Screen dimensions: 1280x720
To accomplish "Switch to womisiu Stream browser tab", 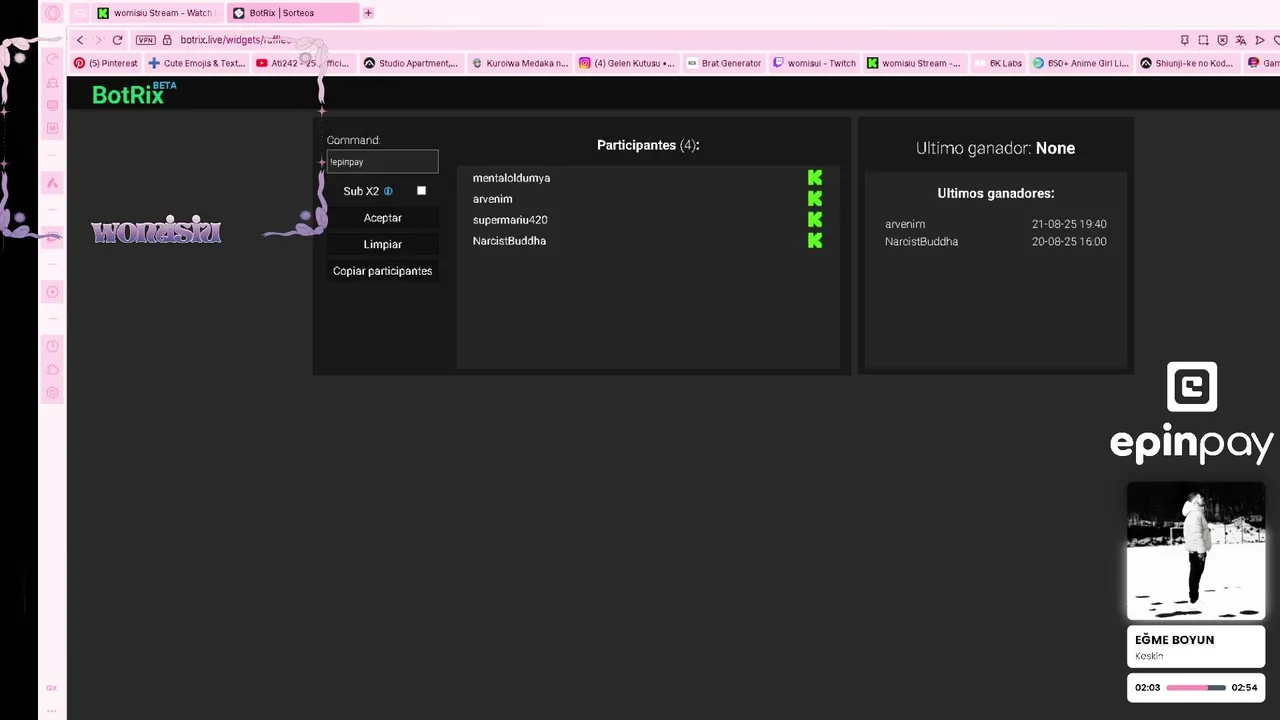I will tap(156, 13).
